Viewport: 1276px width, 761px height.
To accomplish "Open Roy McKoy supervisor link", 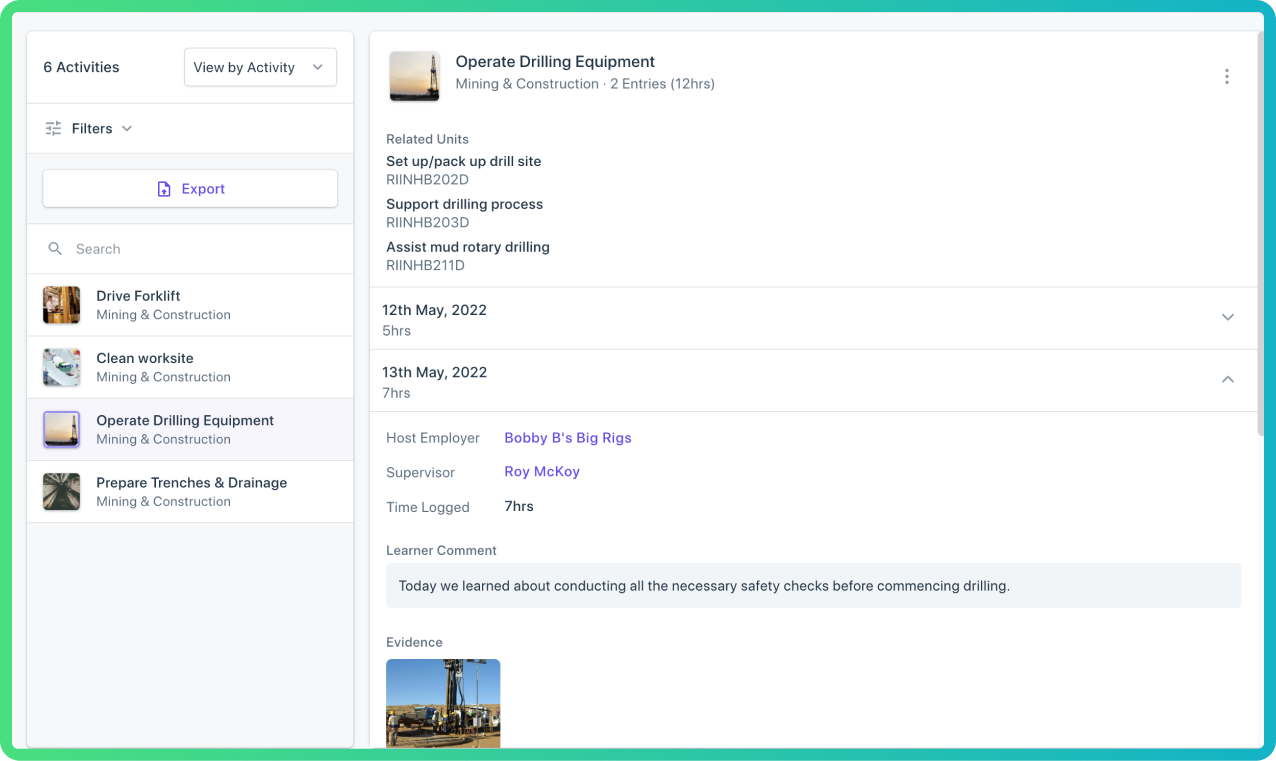I will click(542, 472).
